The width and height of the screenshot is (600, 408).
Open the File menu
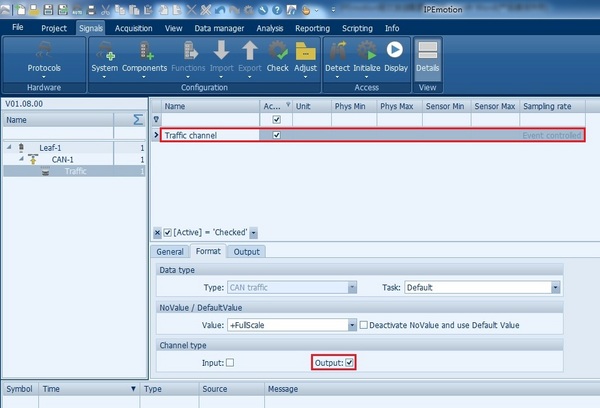point(18,27)
